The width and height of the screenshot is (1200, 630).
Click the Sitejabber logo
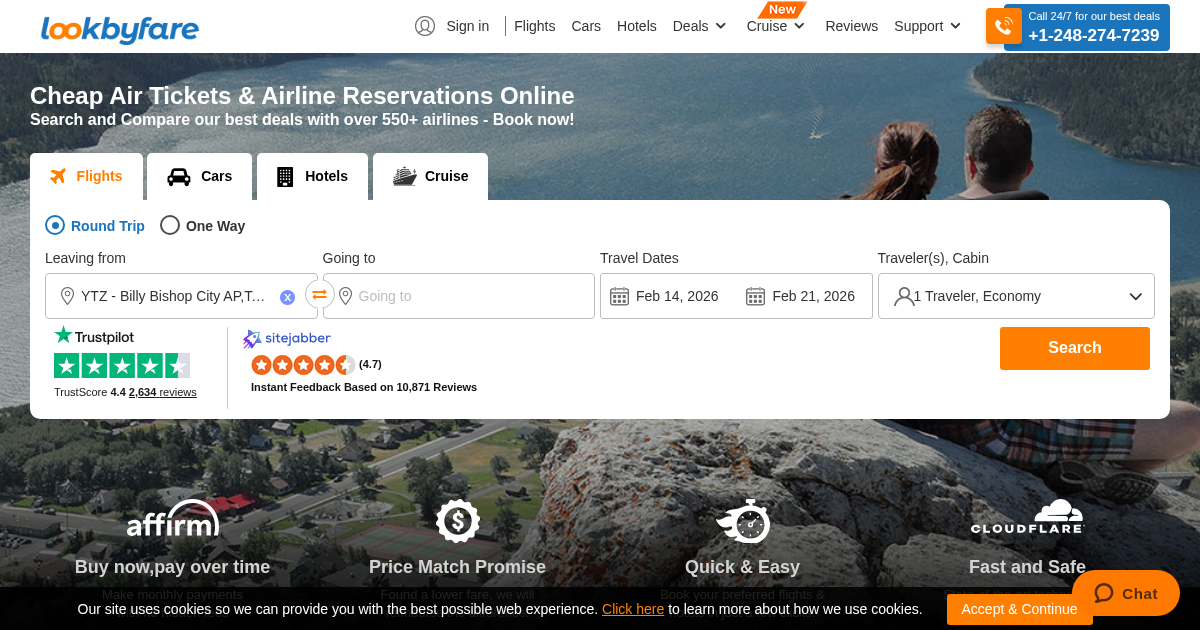tap(287, 339)
